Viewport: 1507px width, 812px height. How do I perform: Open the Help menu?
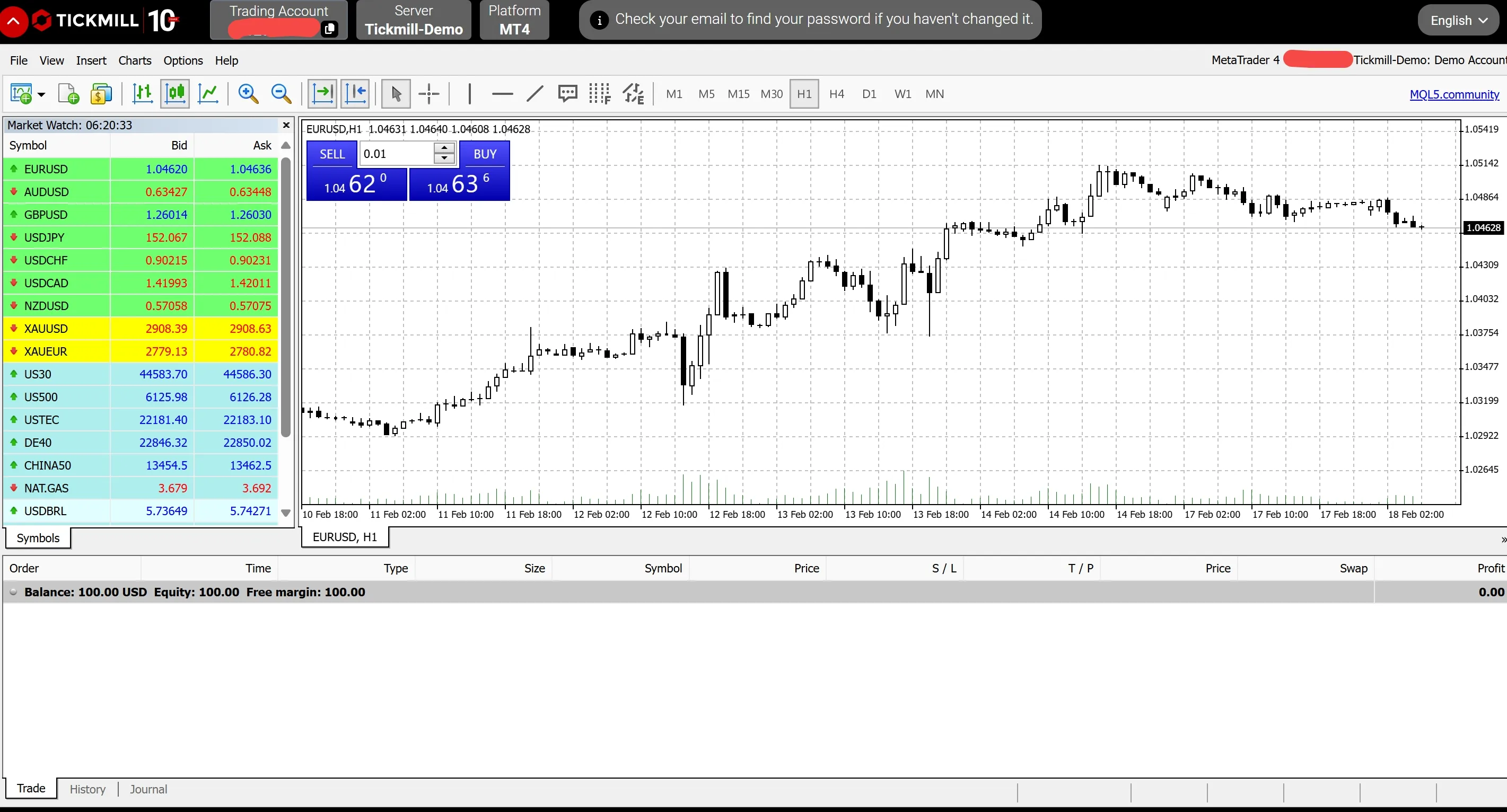point(226,60)
